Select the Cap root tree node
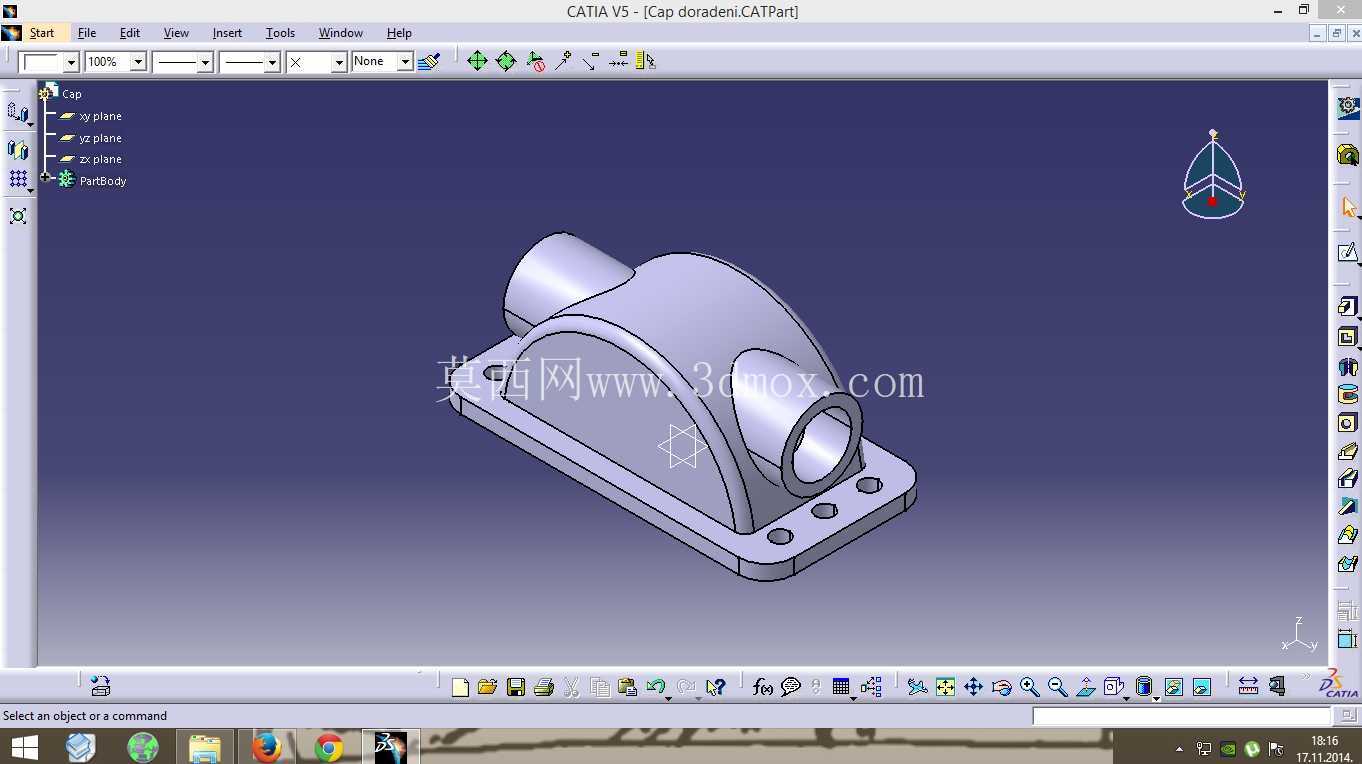Screen dimensions: 1362x764 coord(72,94)
